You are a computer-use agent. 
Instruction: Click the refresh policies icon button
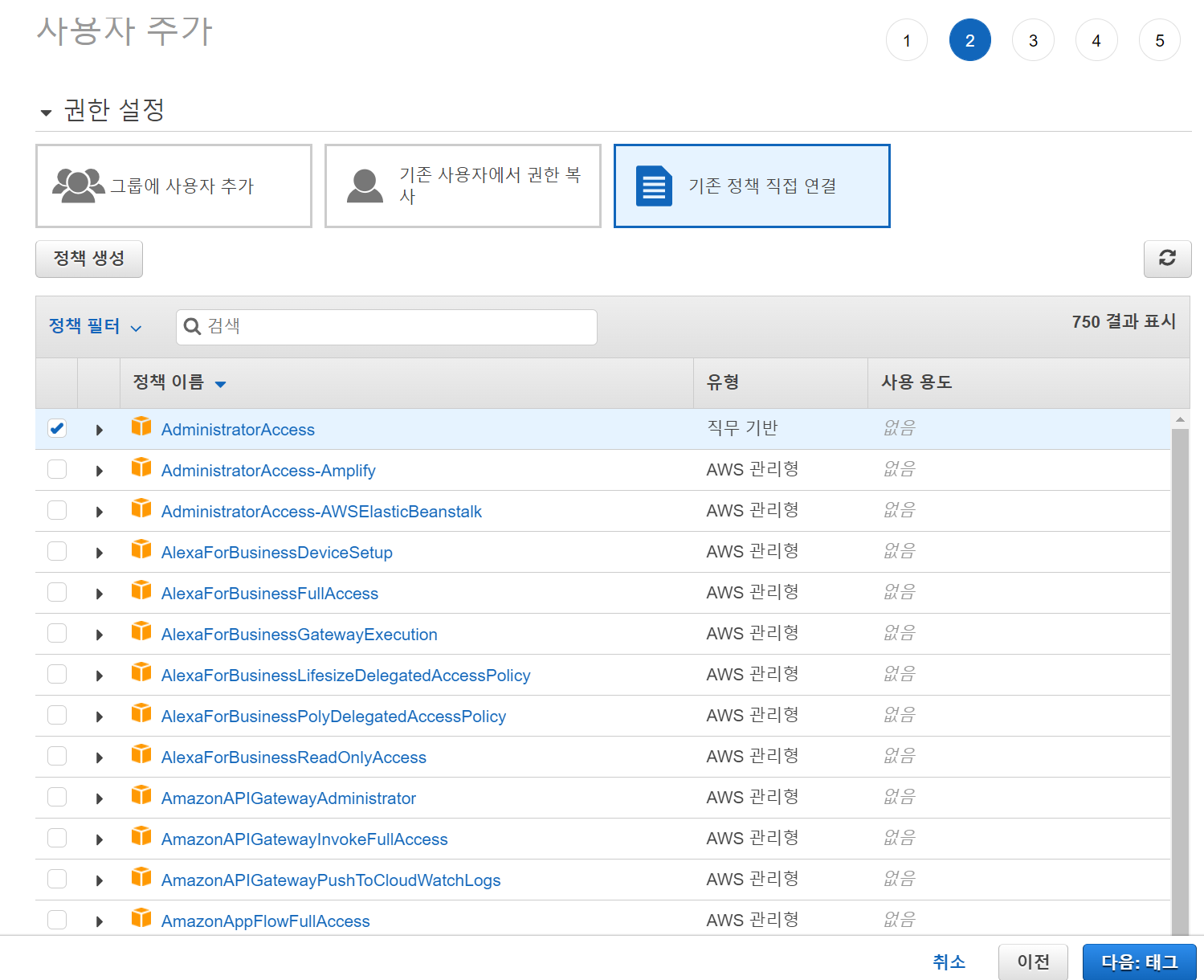[1167, 259]
